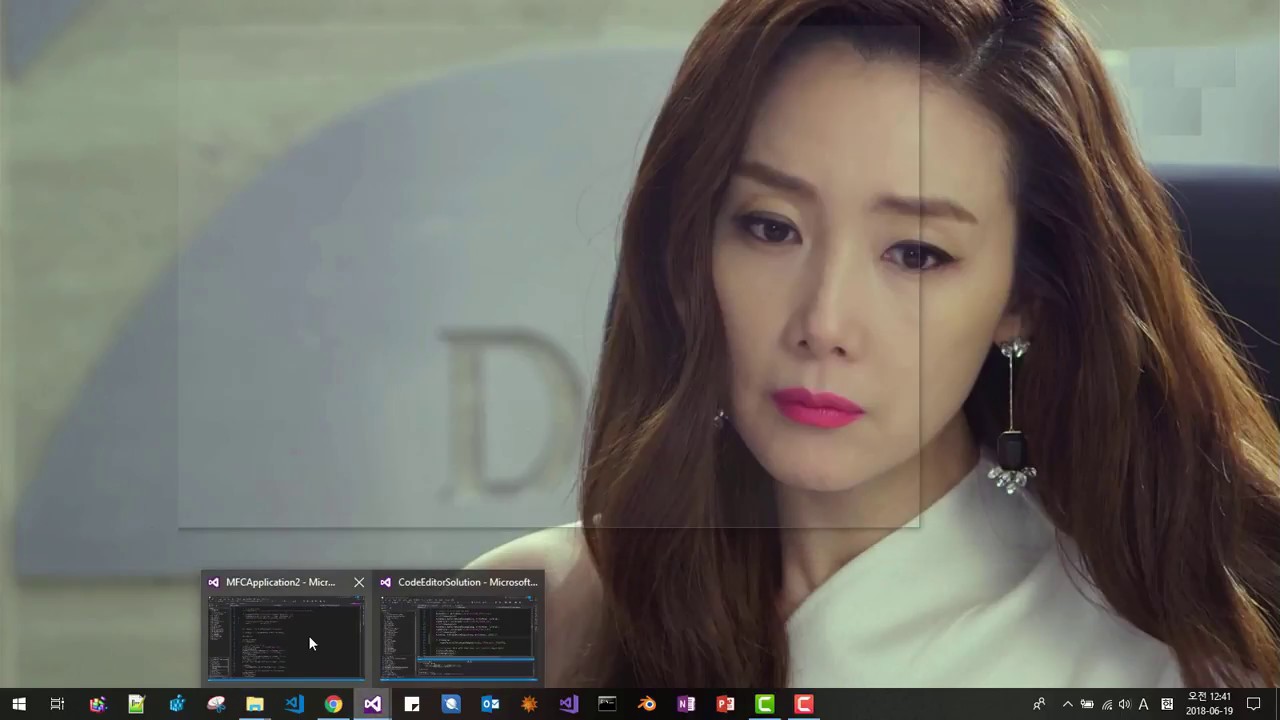Open Outlook from the taskbar
Viewport: 1280px width, 720px height.
point(490,704)
